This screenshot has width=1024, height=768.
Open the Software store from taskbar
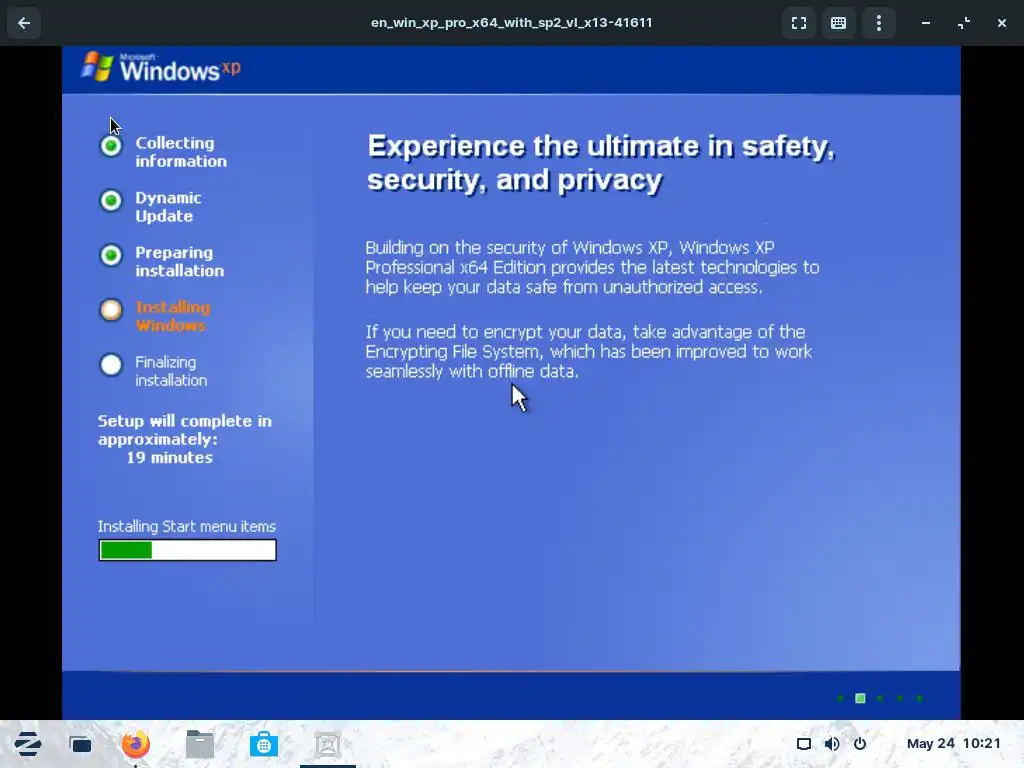(264, 744)
